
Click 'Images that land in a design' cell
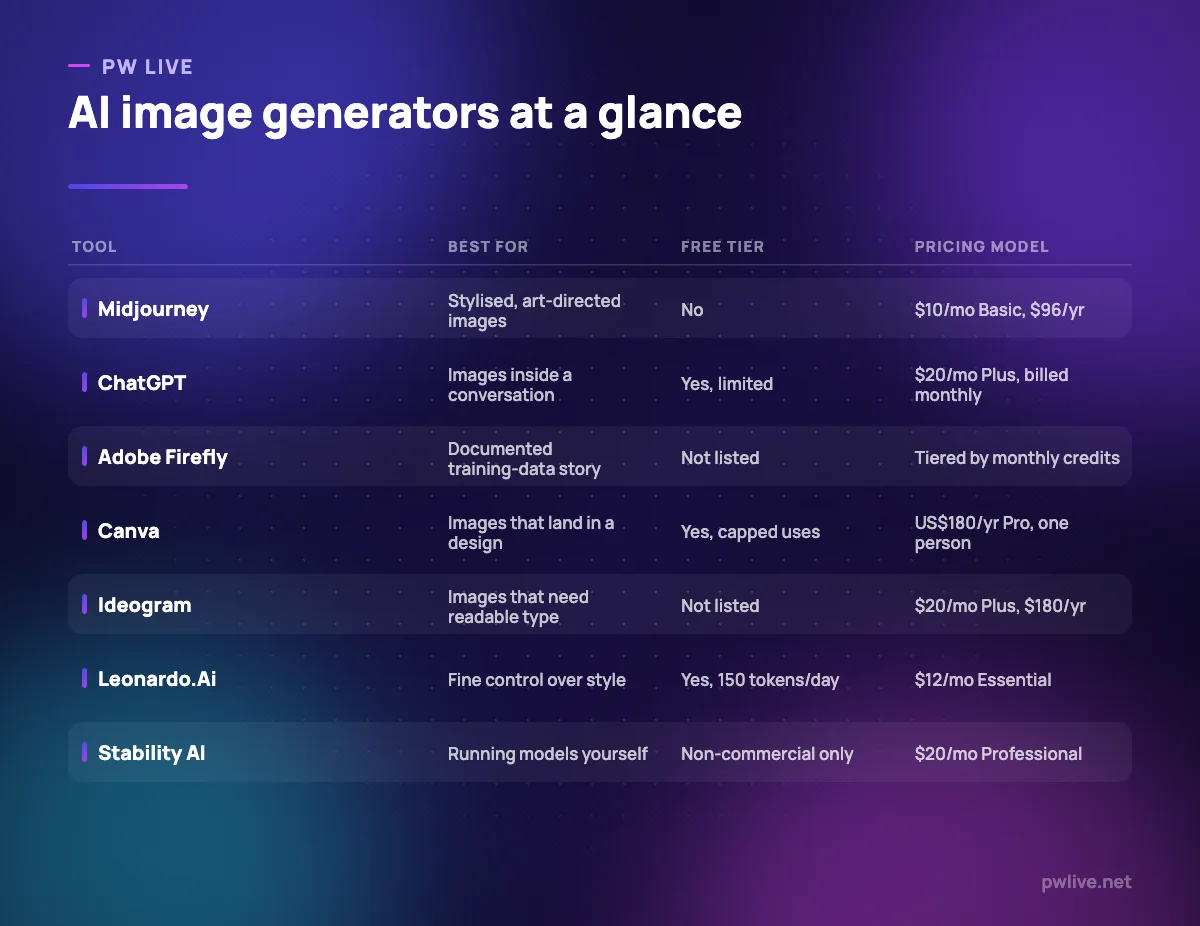click(531, 533)
